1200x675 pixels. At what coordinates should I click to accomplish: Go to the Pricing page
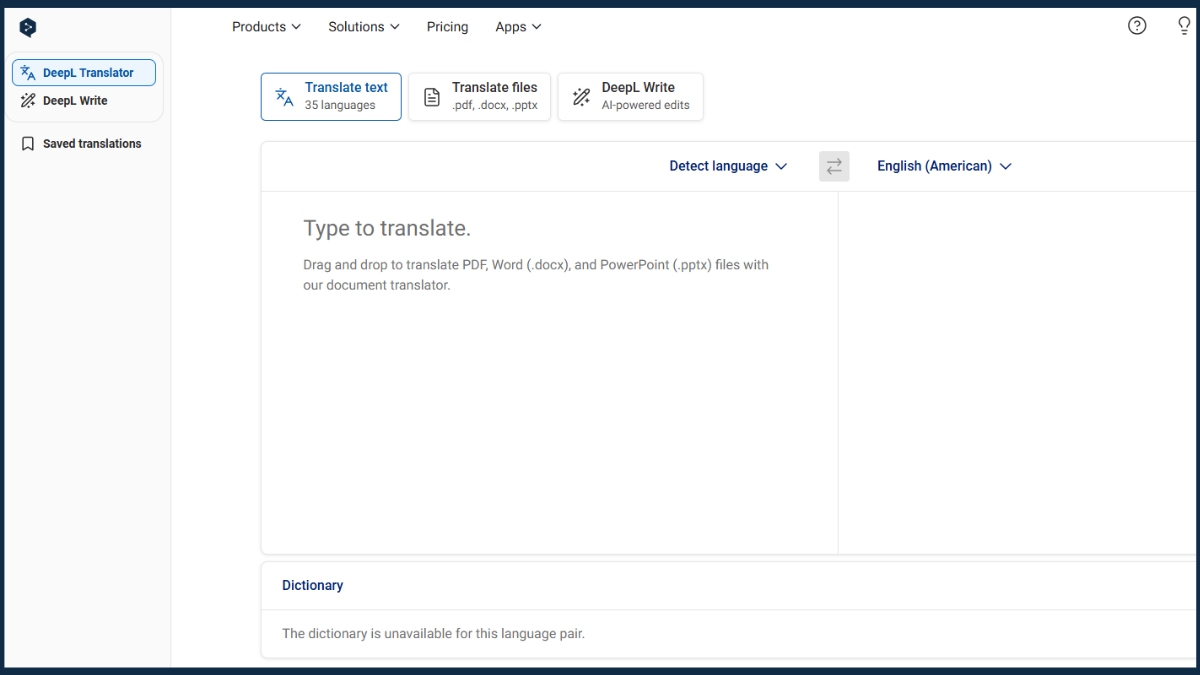447,27
